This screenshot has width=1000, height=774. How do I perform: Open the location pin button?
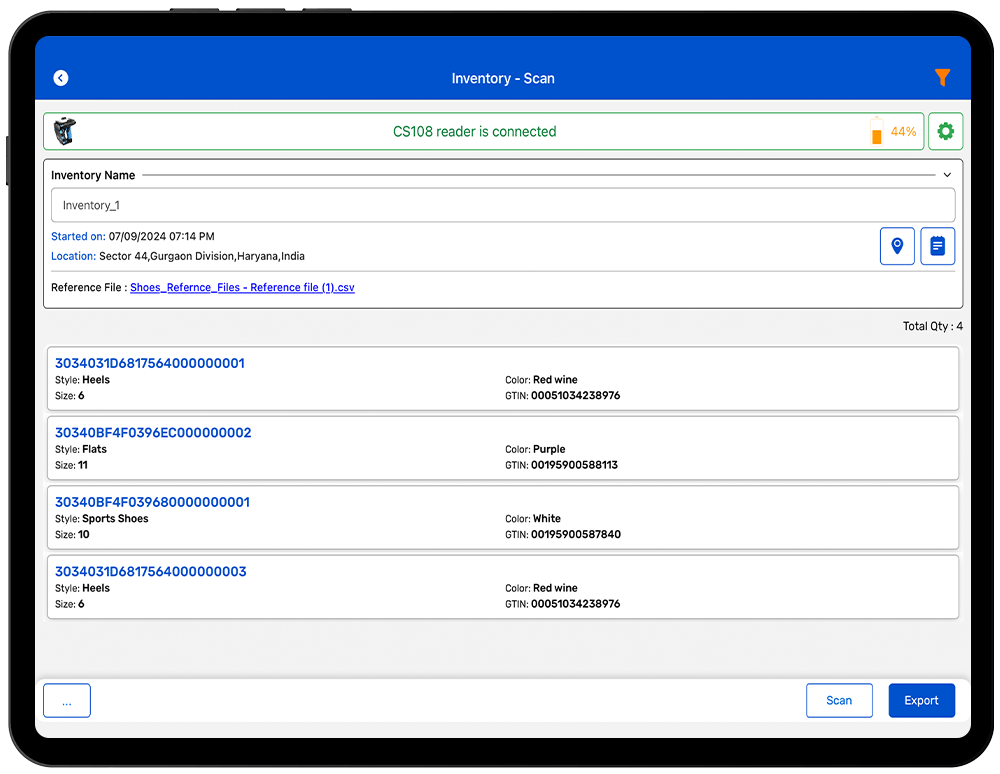[897, 246]
